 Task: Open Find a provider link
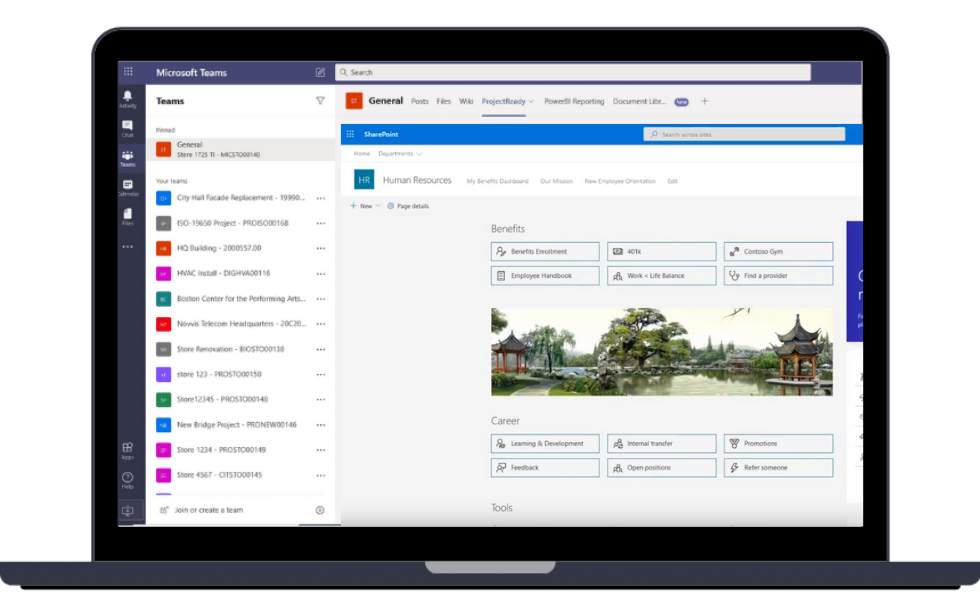[778, 276]
